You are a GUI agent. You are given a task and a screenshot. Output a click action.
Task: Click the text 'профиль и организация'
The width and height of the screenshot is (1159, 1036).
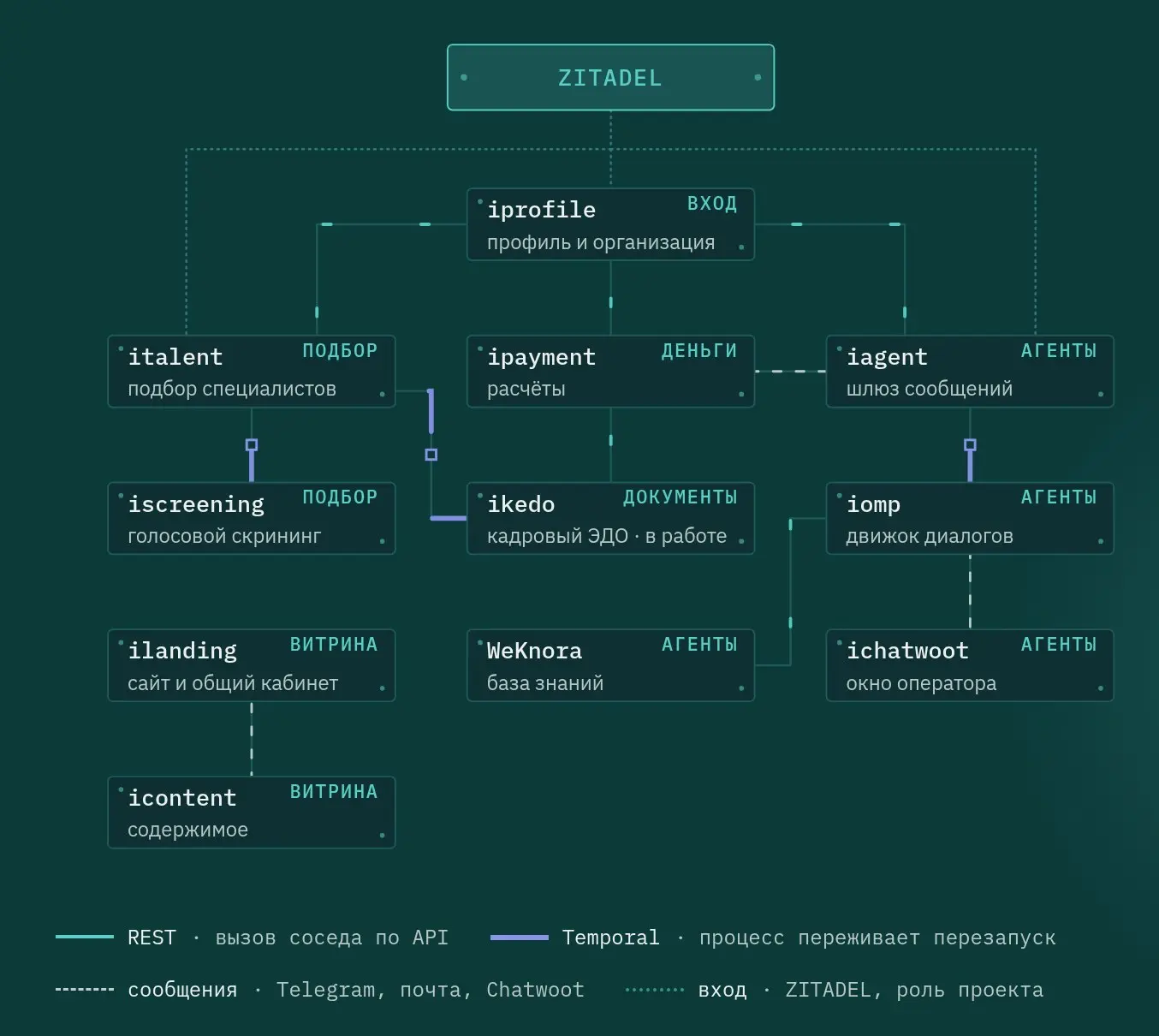point(601,242)
